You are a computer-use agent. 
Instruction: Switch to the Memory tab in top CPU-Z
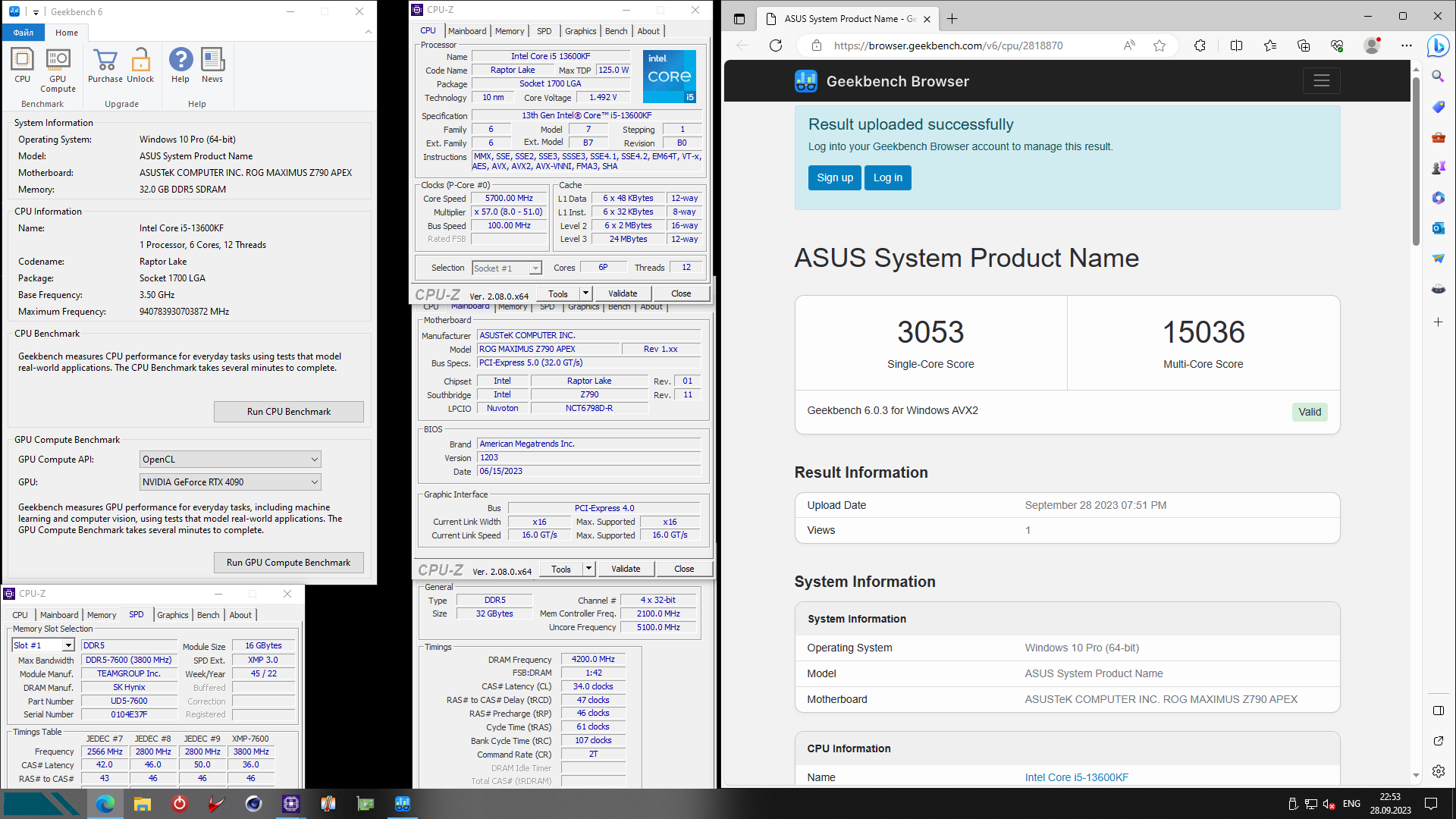click(x=510, y=31)
